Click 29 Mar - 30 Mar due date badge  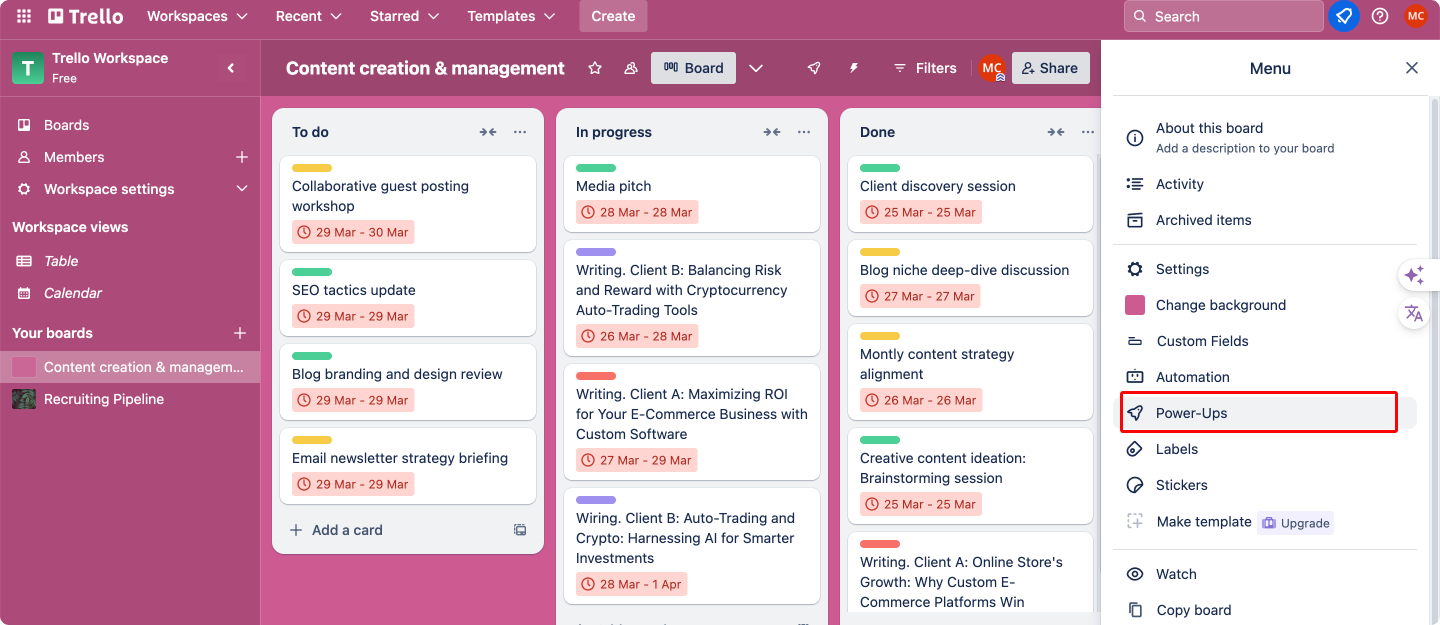click(x=353, y=232)
